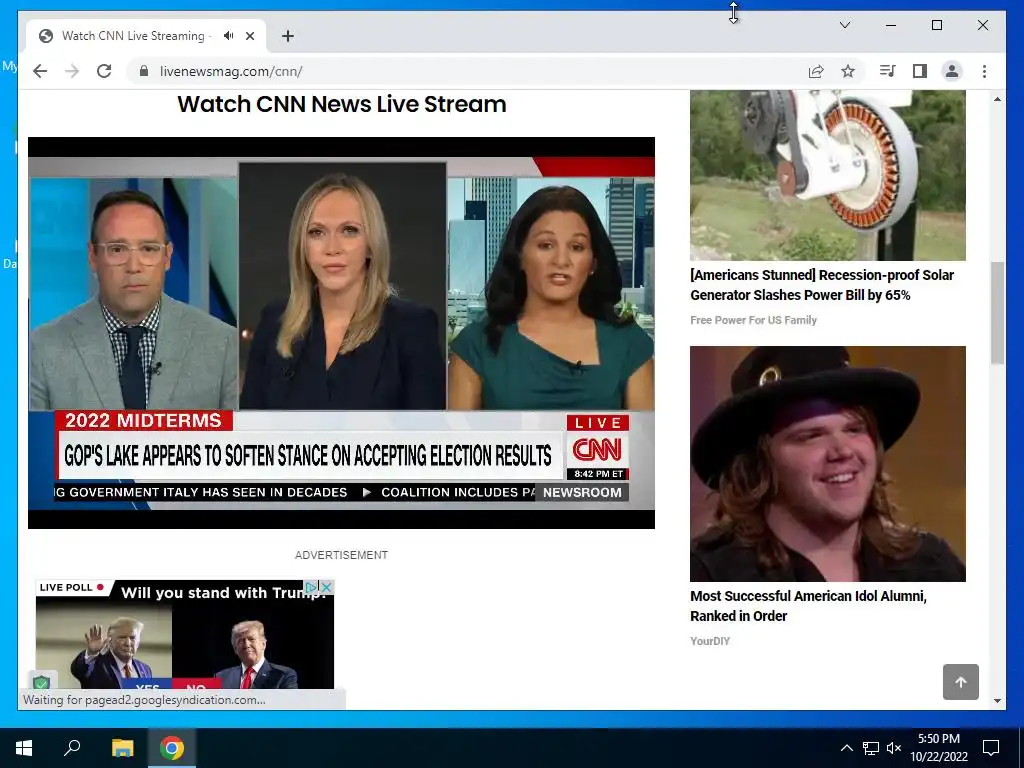Bookmark this page with the star
The image size is (1024, 768).
[x=848, y=71]
